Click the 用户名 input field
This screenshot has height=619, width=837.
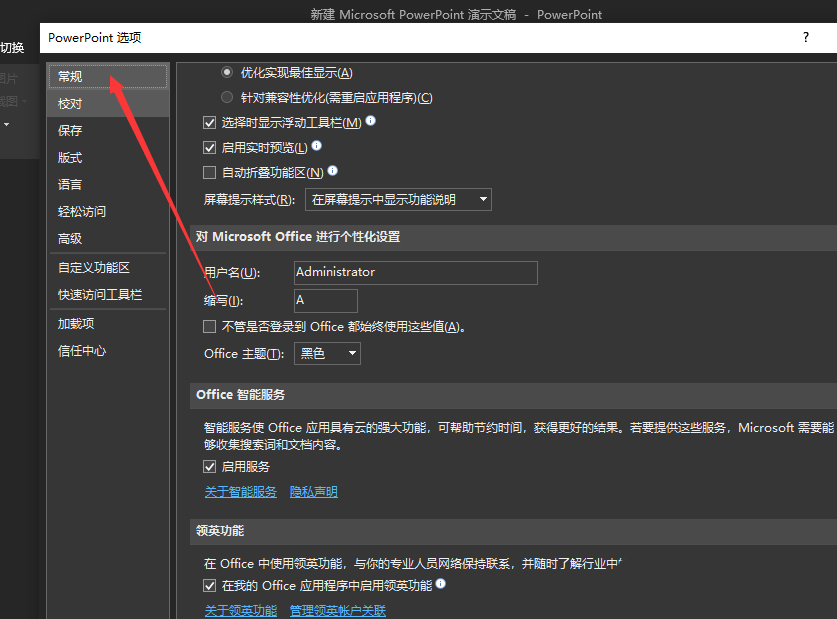tap(416, 273)
